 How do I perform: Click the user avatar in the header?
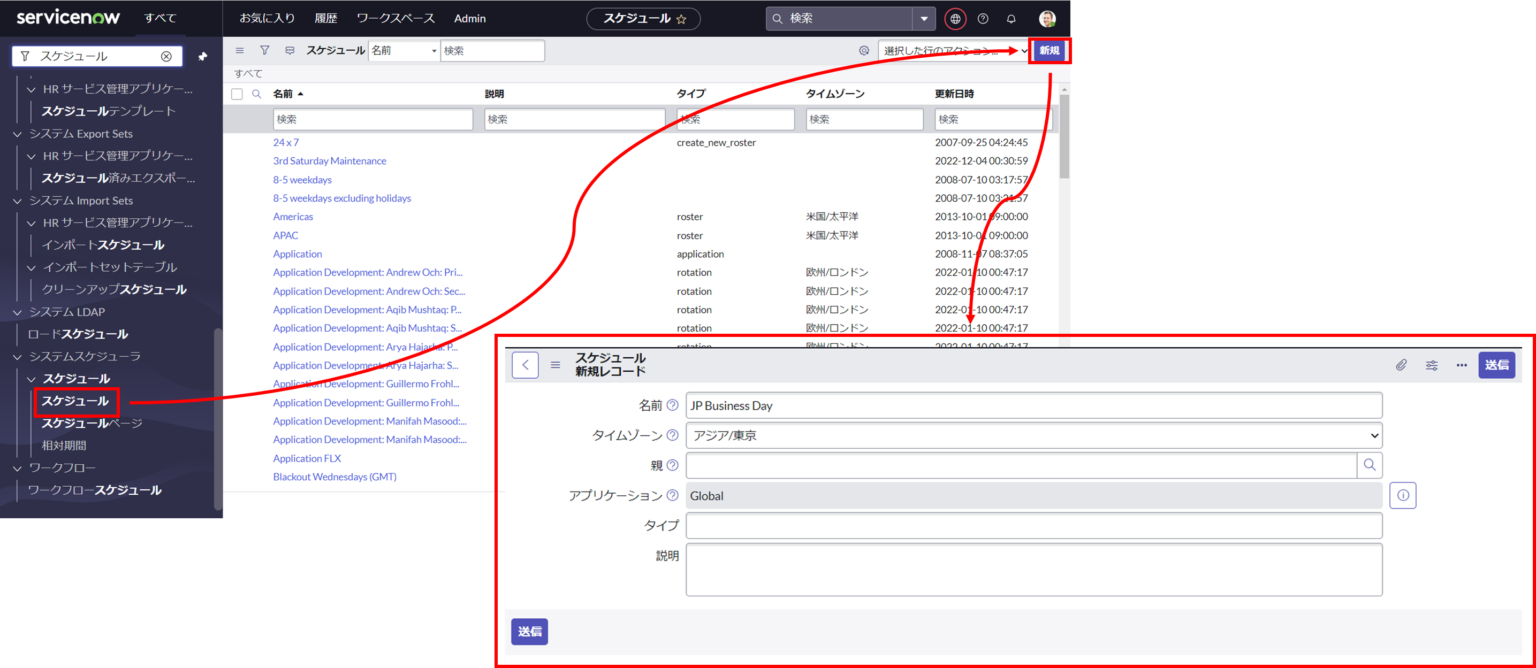coord(1045,18)
